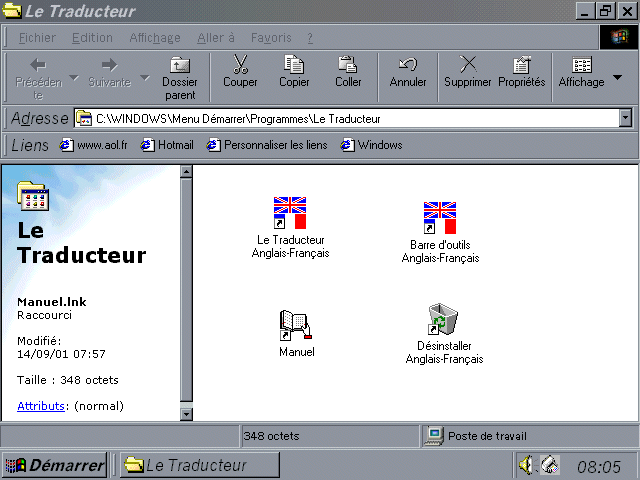This screenshot has width=640, height=480.
Task: Select the Le Traducteur taskbar button
Action: click(200, 465)
